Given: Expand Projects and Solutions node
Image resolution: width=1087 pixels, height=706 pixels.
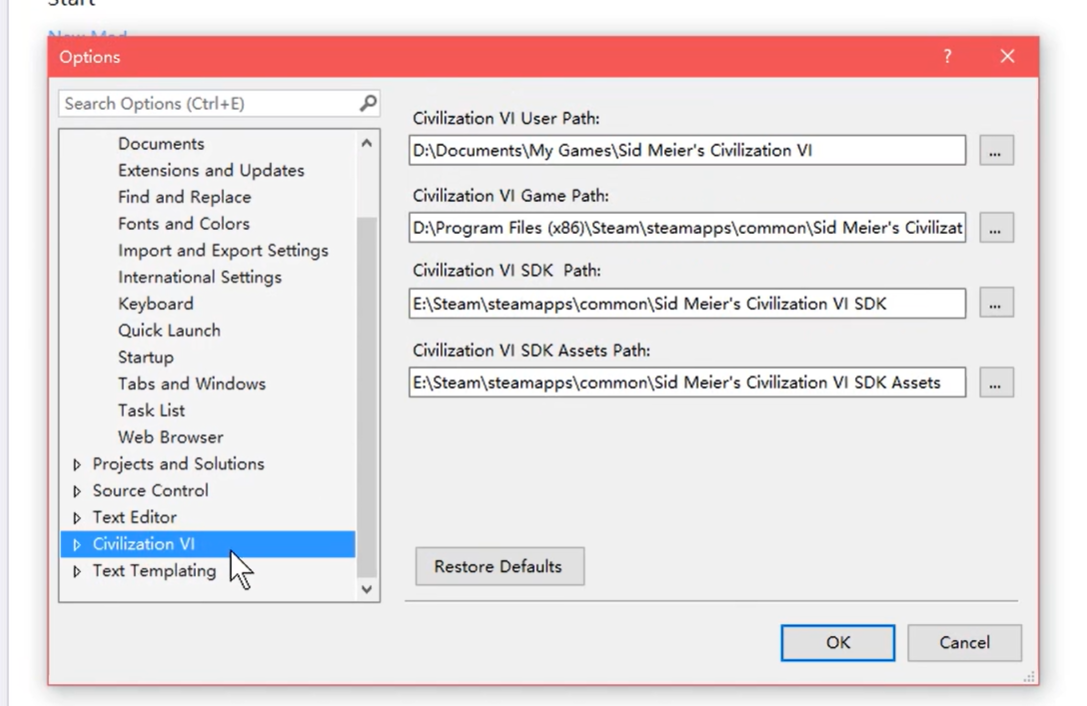Looking at the screenshot, I should coord(77,465).
